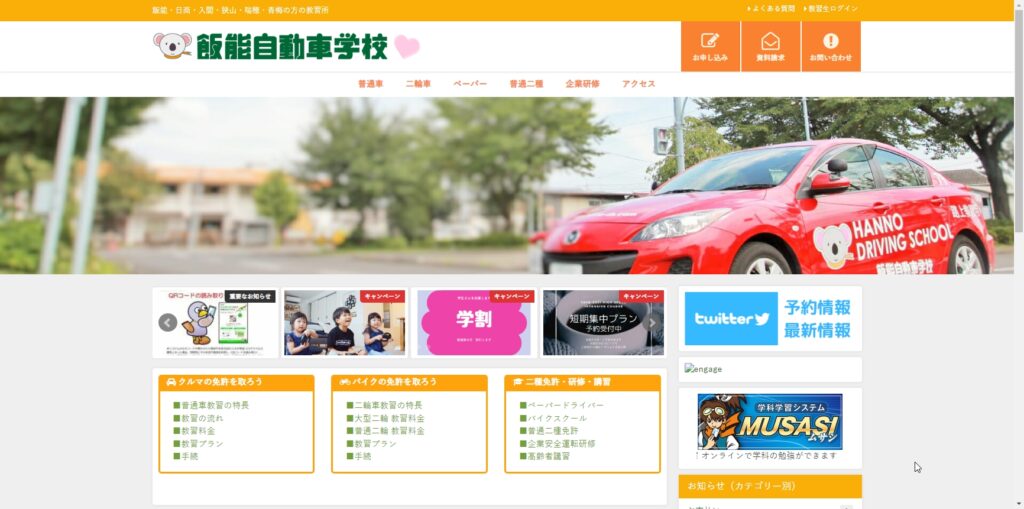Viewport: 1024px width, 509px height.
Task: Click the page vertical scrollbar thumb
Action: click(1019, 121)
